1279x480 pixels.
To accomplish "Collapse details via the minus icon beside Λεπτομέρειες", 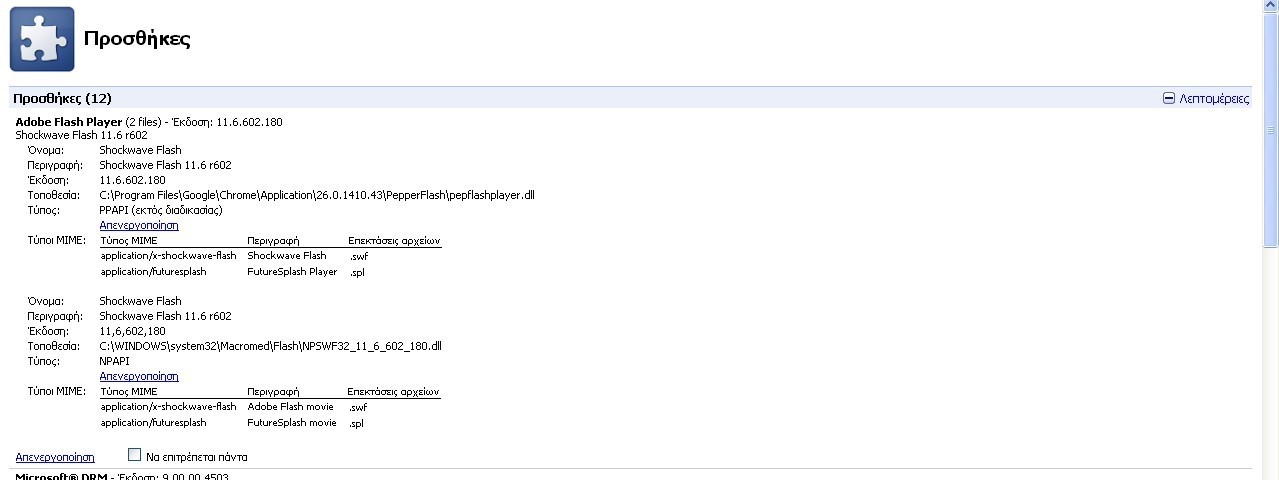I will point(1168,99).
